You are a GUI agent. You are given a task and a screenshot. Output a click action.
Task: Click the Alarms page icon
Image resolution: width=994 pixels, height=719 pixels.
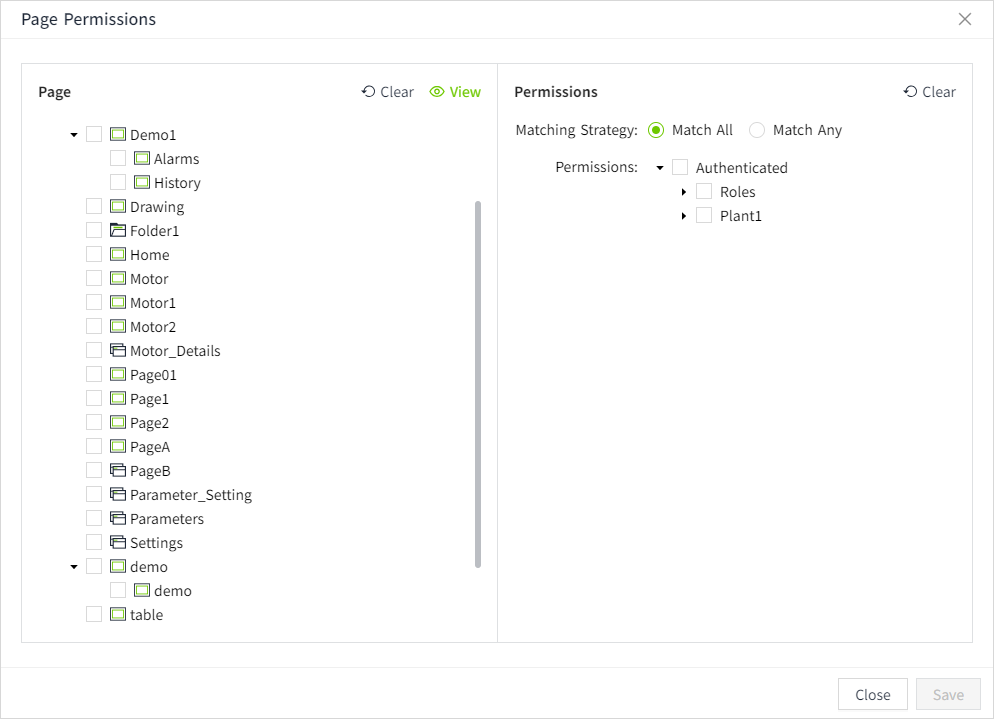[x=142, y=159]
